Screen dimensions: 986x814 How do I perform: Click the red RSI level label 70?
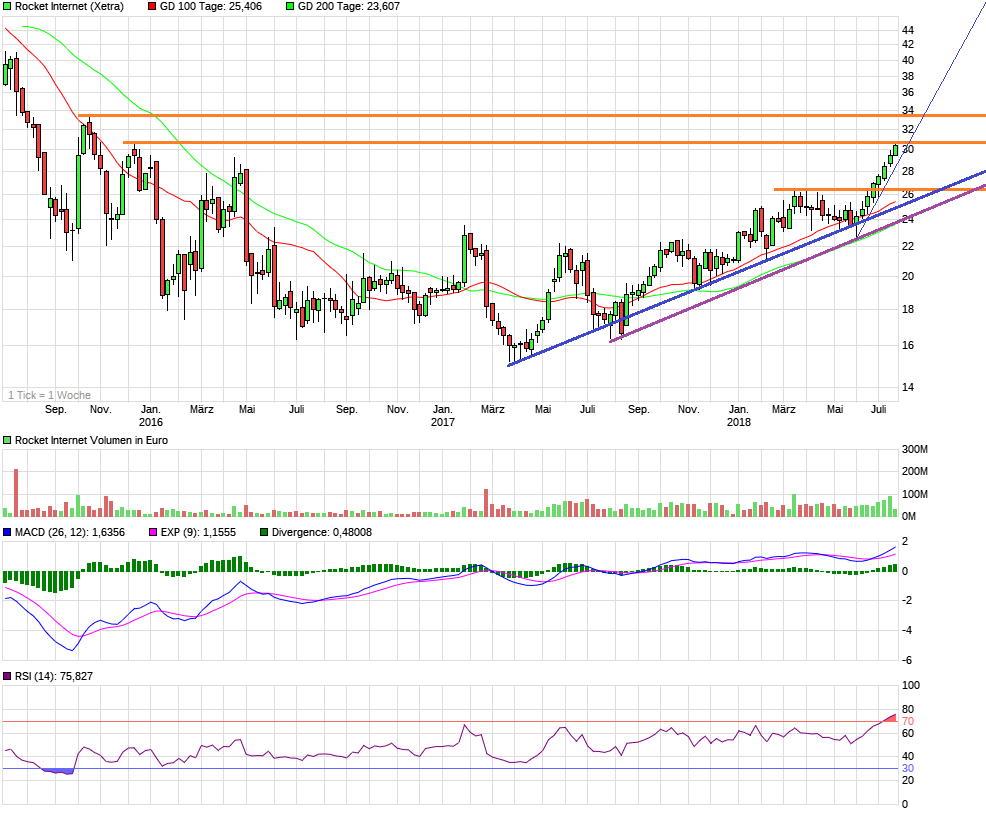[907, 722]
